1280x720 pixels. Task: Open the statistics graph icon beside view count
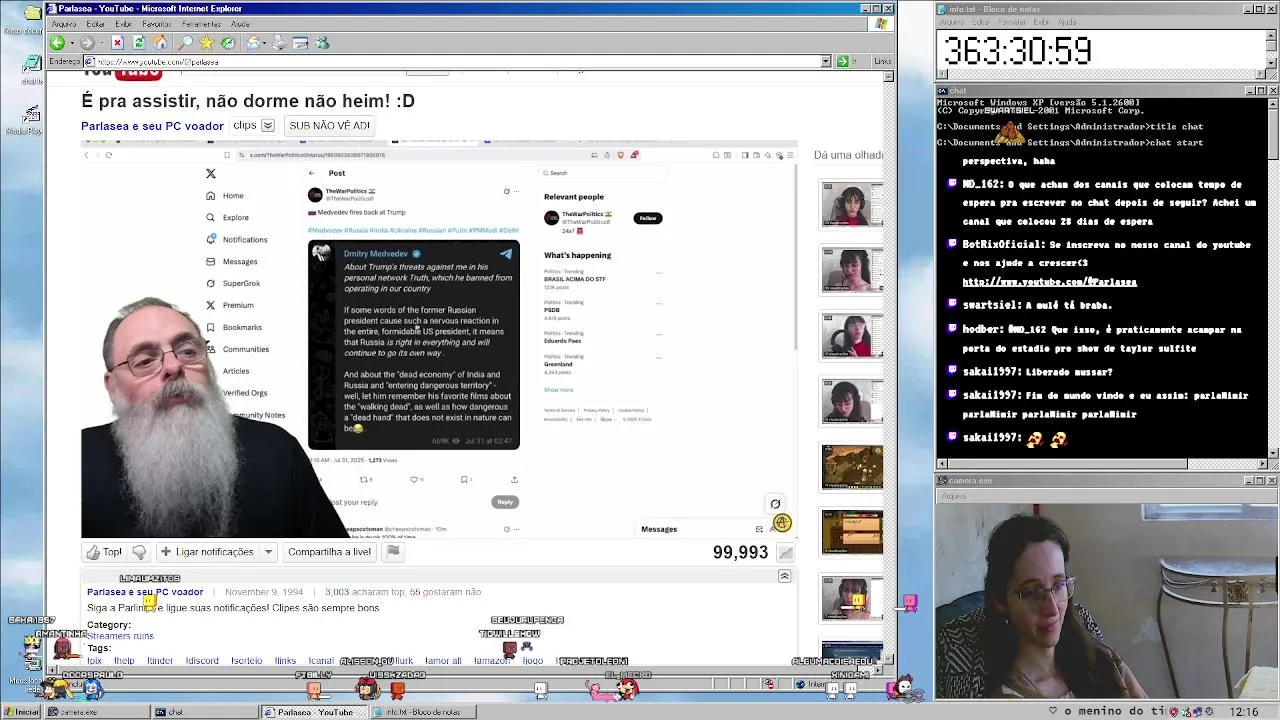pos(786,553)
